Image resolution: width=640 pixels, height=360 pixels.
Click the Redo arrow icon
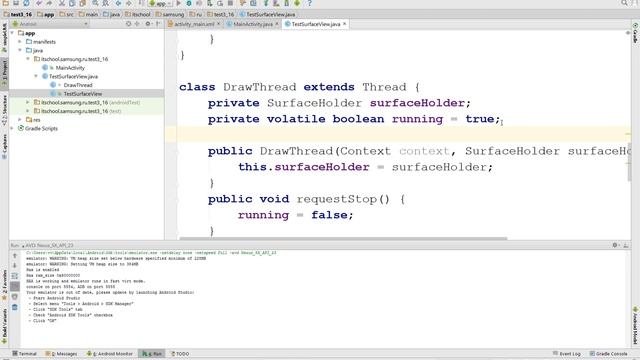[x=49, y=3]
